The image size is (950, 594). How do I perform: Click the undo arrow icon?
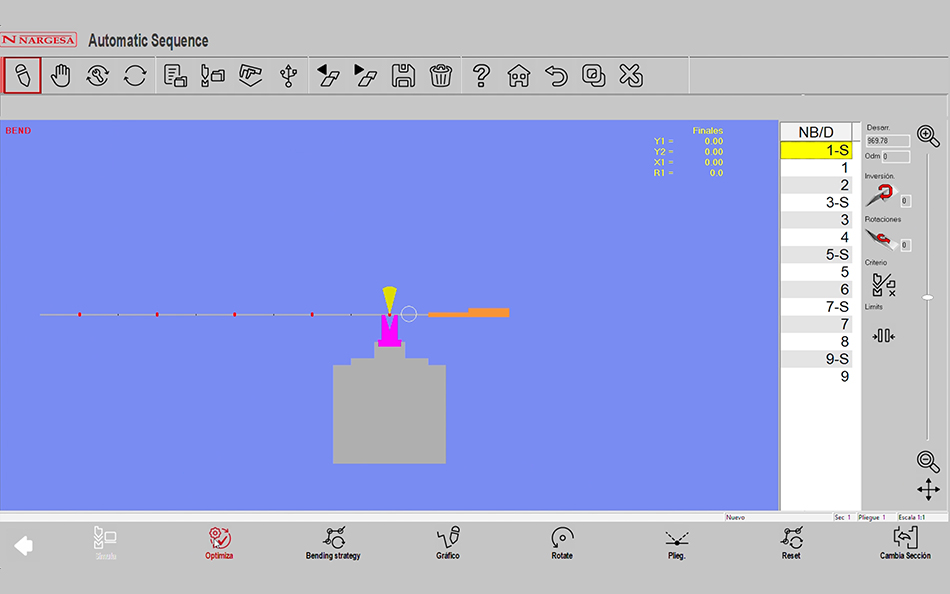tap(556, 76)
